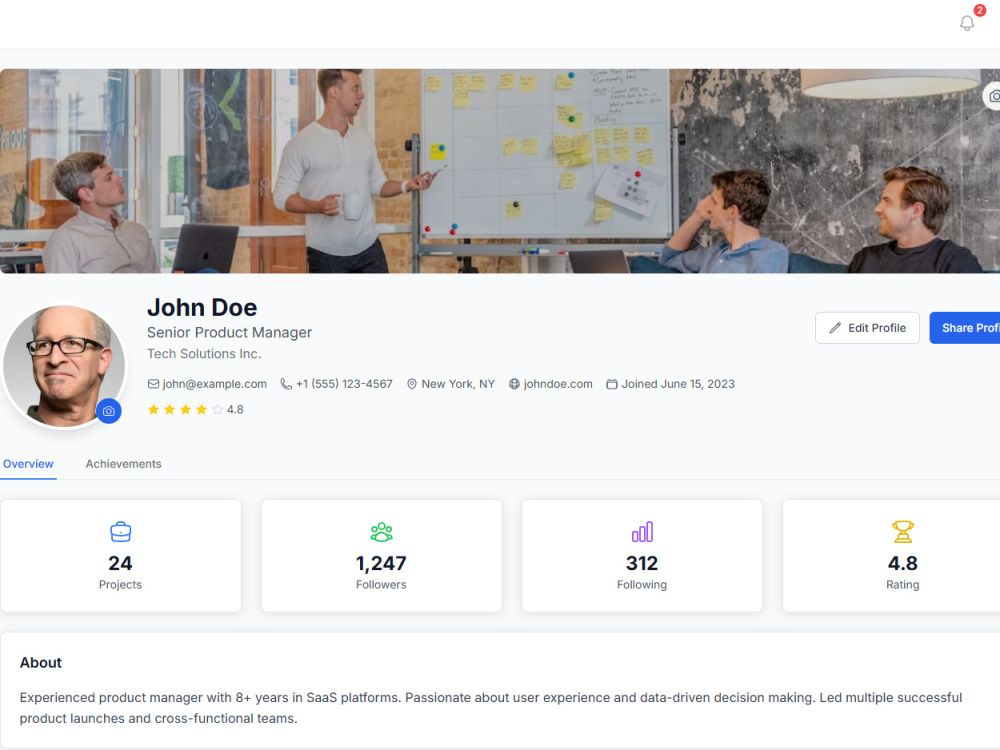Click the third rating star
Image resolution: width=1000 pixels, height=750 pixels.
coord(186,409)
